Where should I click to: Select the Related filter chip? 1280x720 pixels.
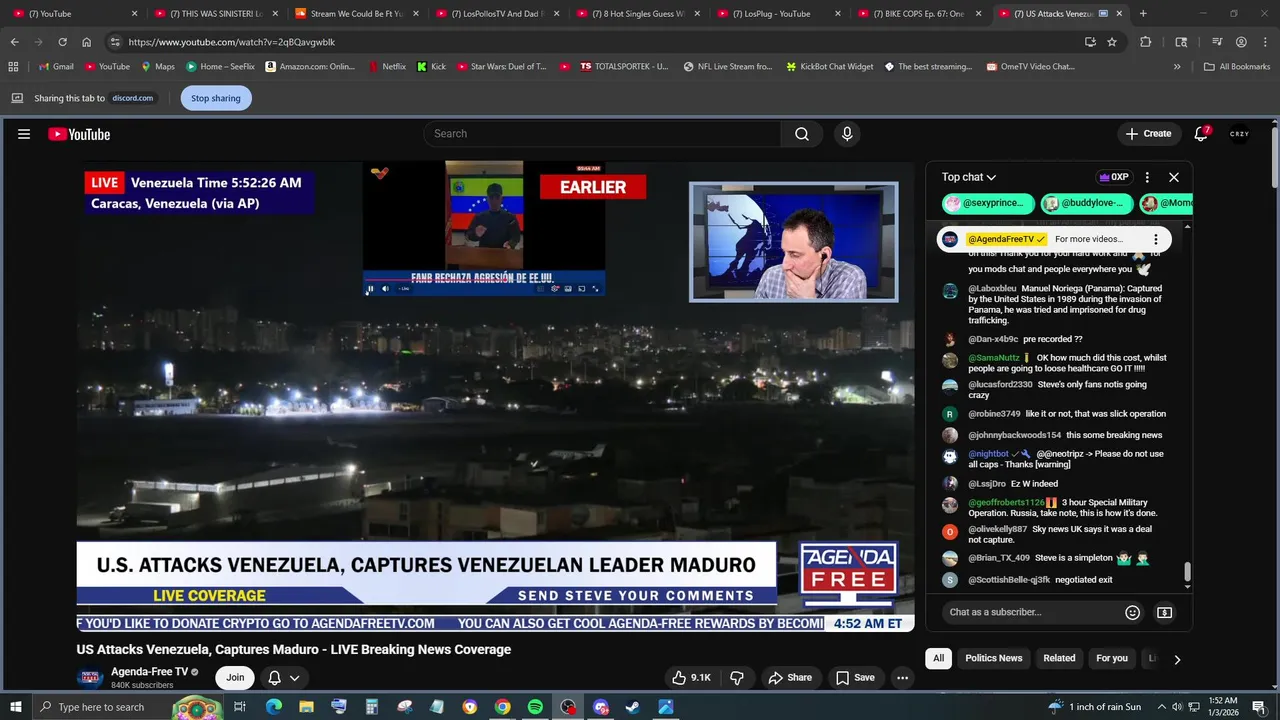[1059, 658]
